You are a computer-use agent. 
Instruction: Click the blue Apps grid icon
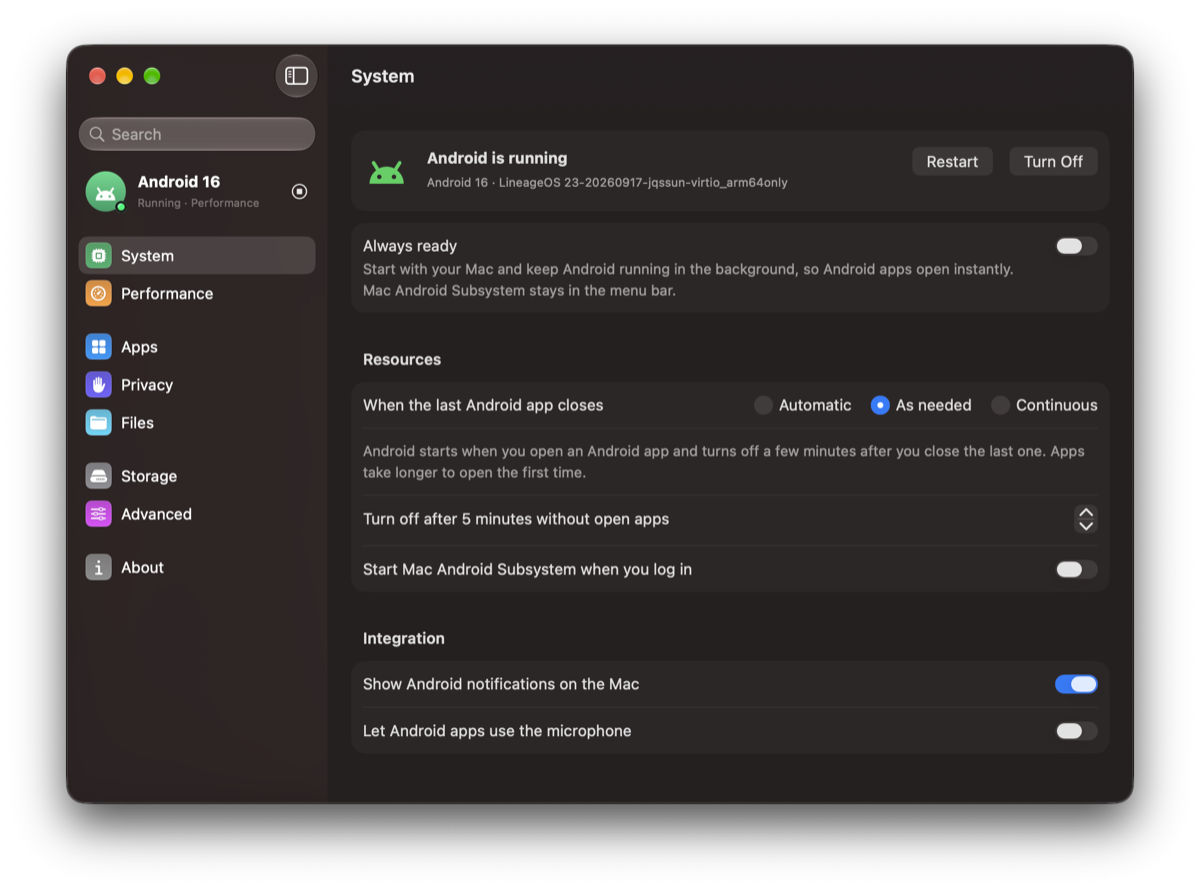(x=98, y=347)
